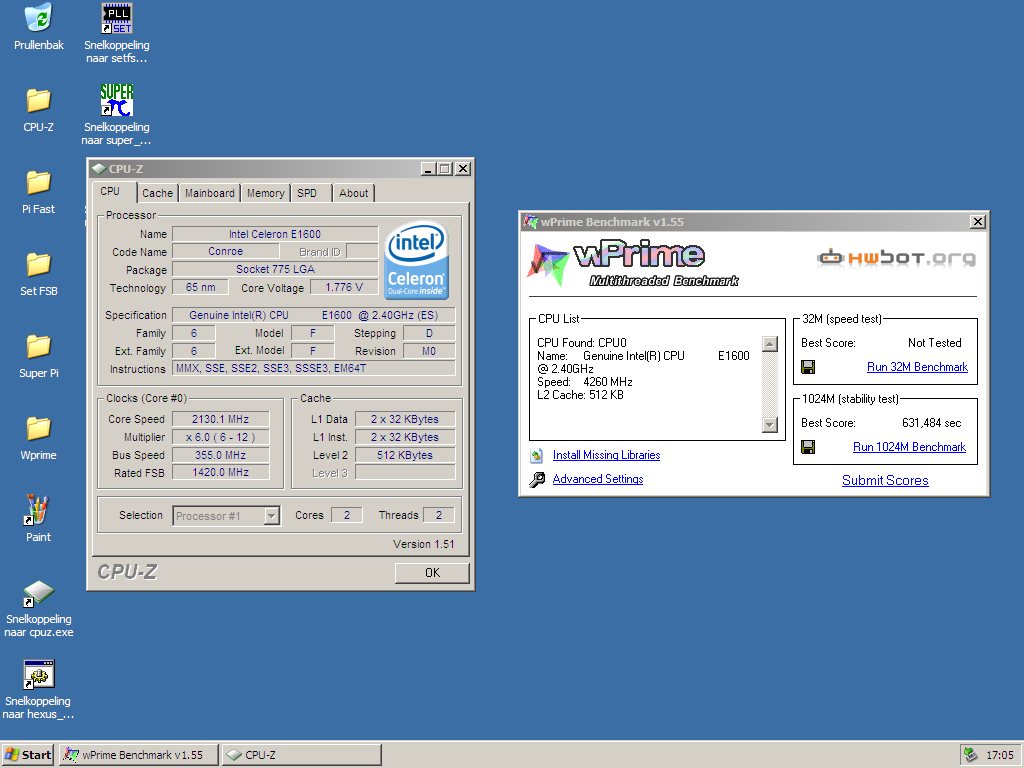This screenshot has height=768, width=1024.
Task: Click the Name field 'Intel Celeron E1600'
Action: tap(275, 234)
